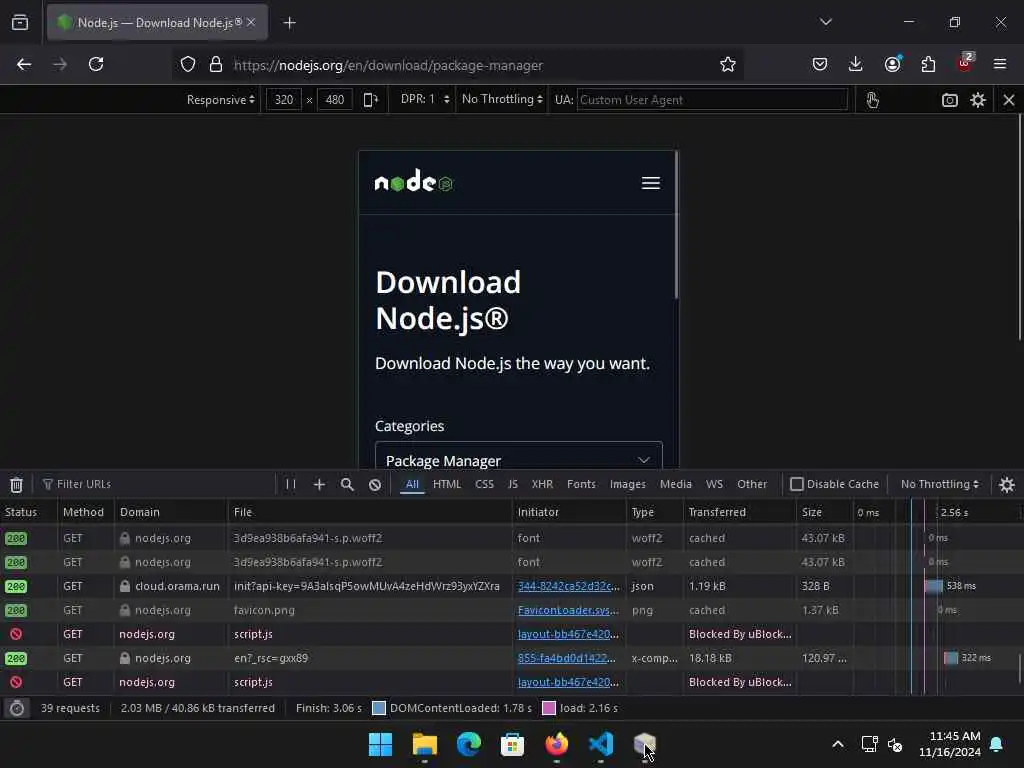This screenshot has width=1024, height=768.
Task: Open network panel settings gear
Action: pos(1006,485)
